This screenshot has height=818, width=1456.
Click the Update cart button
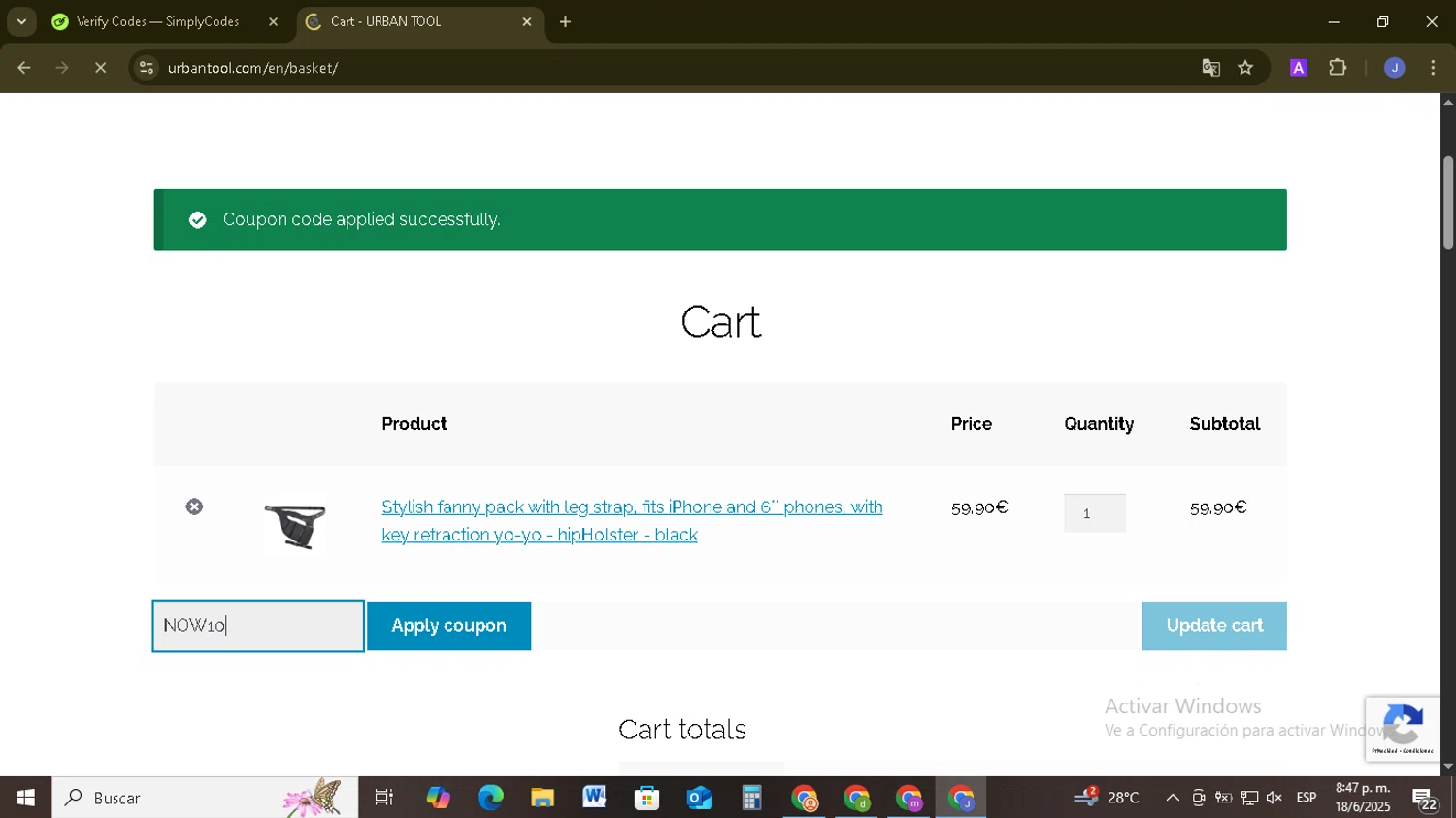point(1214,626)
